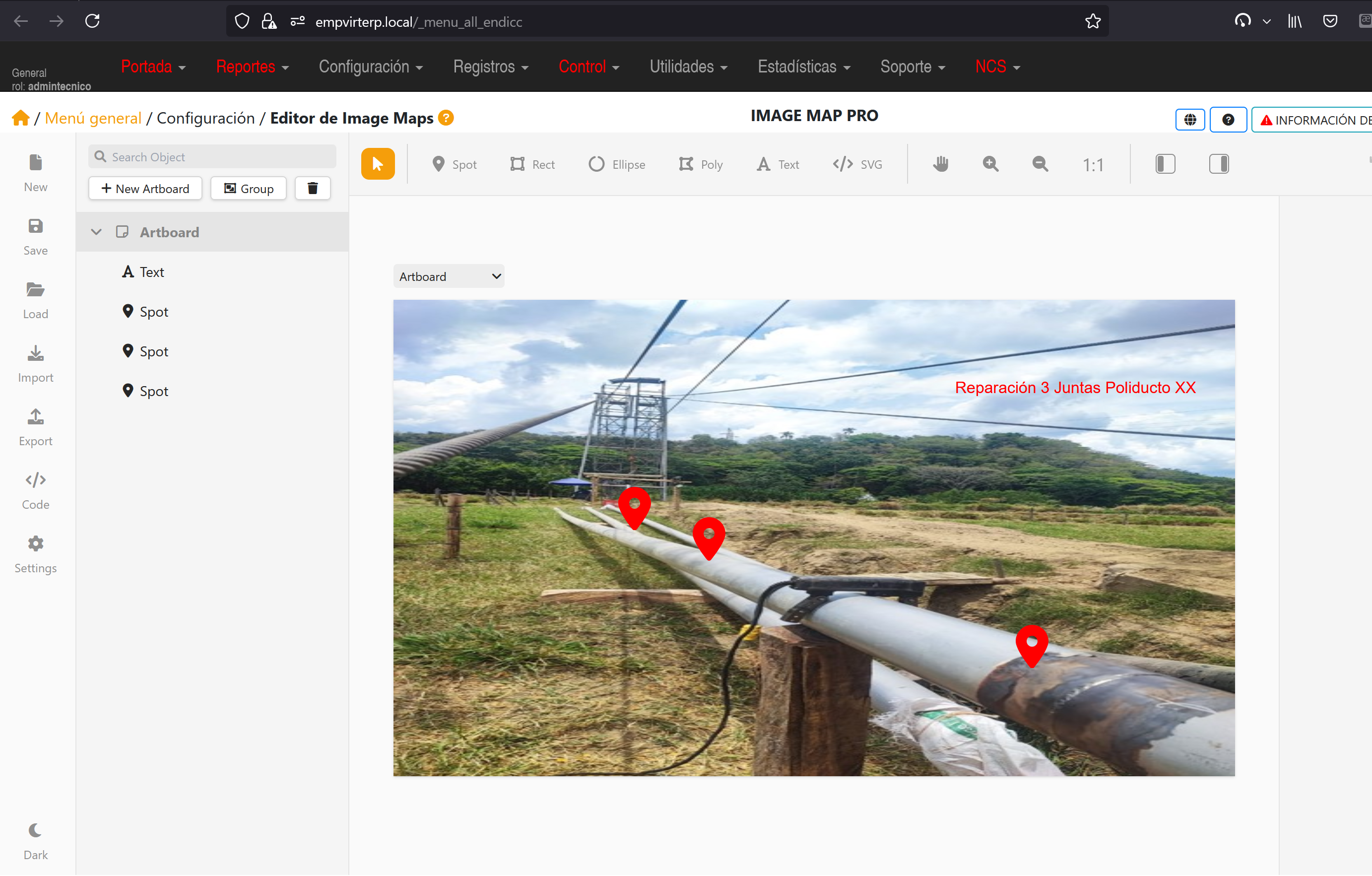Delete object with trash button
This screenshot has width=1372, height=876.
click(x=312, y=188)
